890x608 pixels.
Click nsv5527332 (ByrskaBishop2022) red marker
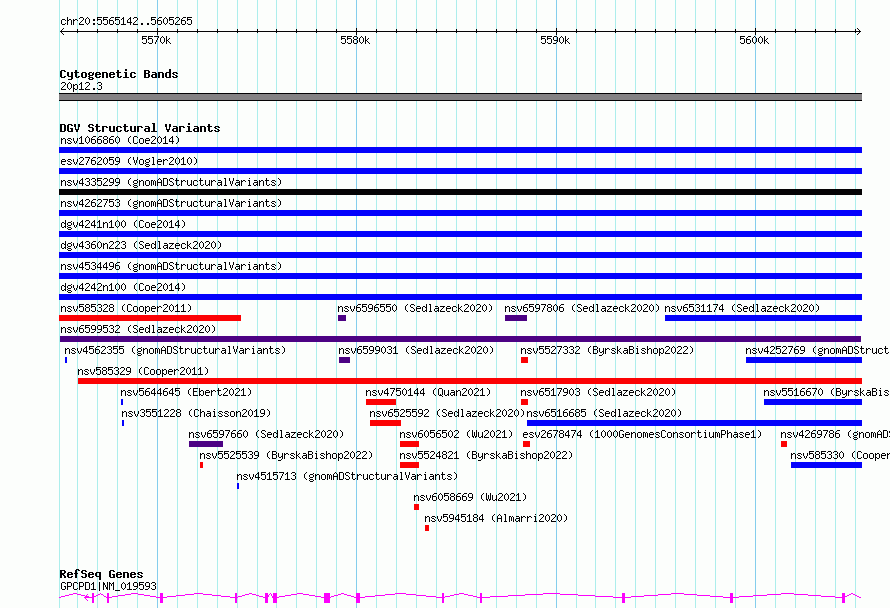click(x=524, y=360)
